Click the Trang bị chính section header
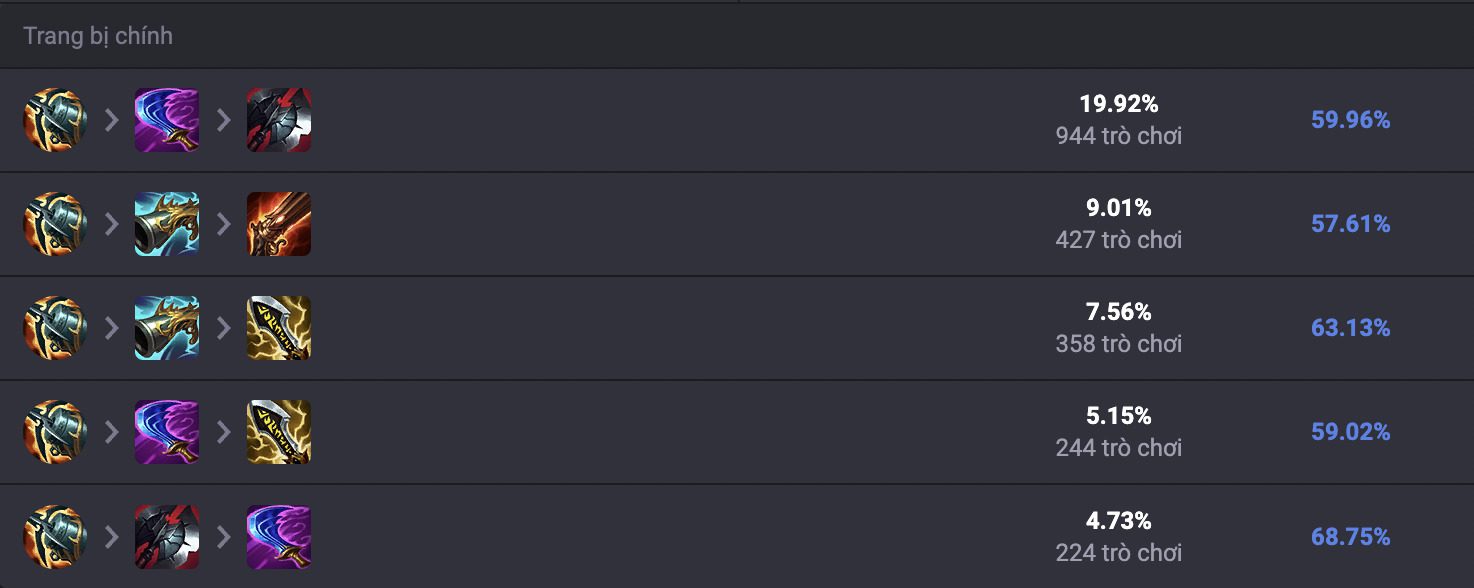Screen dimensions: 1474x588 click(98, 36)
